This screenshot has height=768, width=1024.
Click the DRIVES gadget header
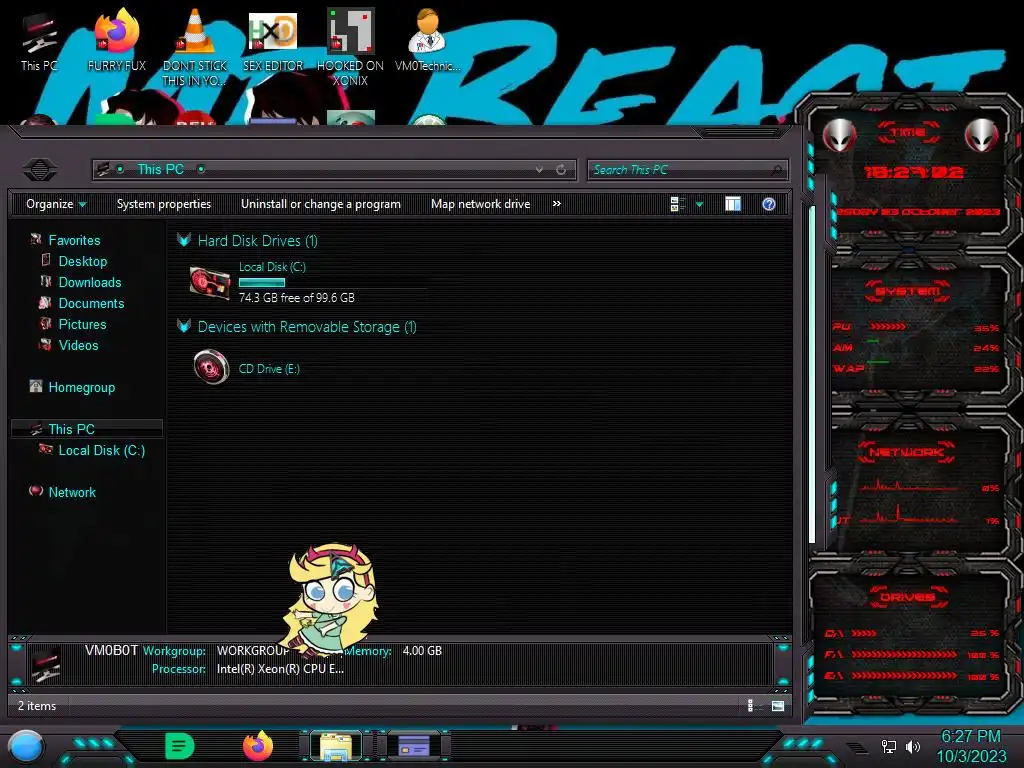907,597
